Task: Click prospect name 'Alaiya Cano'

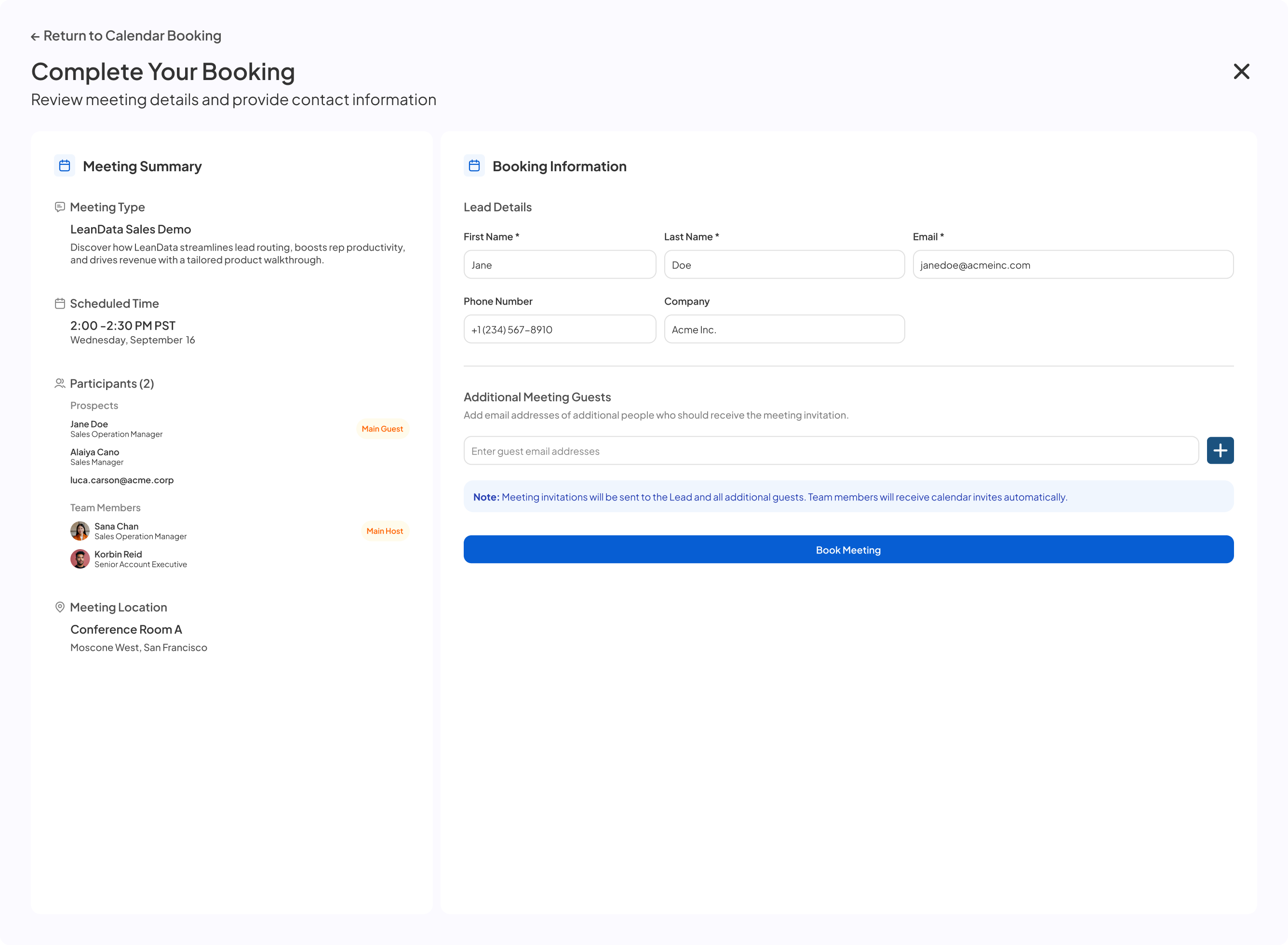Action: 95,452
